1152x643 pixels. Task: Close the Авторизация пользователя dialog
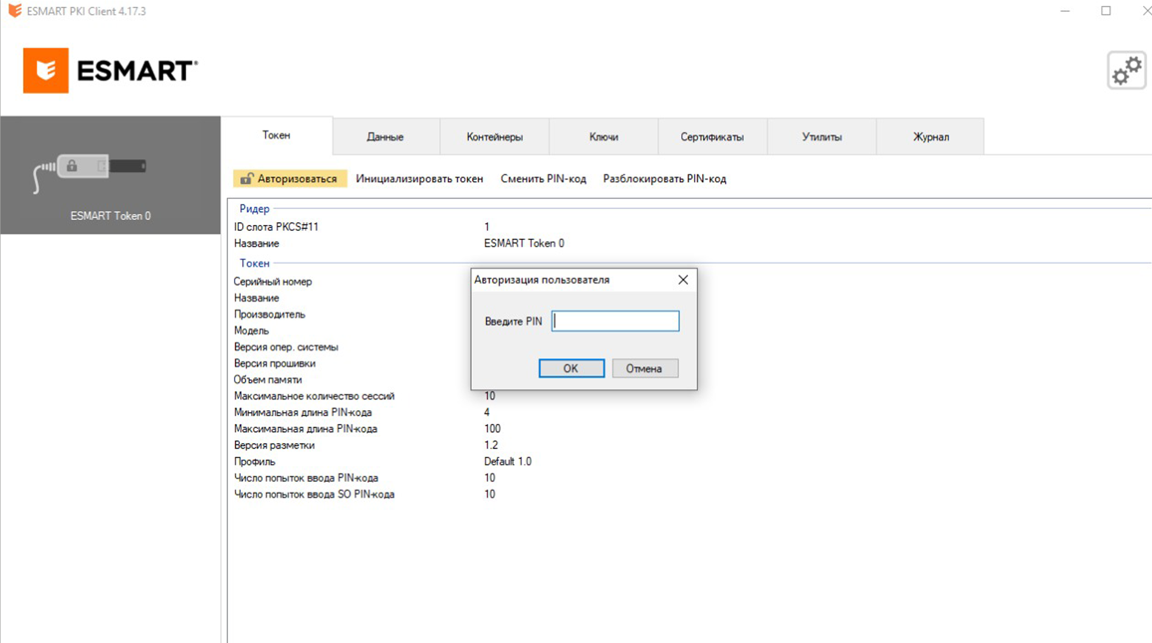683,280
